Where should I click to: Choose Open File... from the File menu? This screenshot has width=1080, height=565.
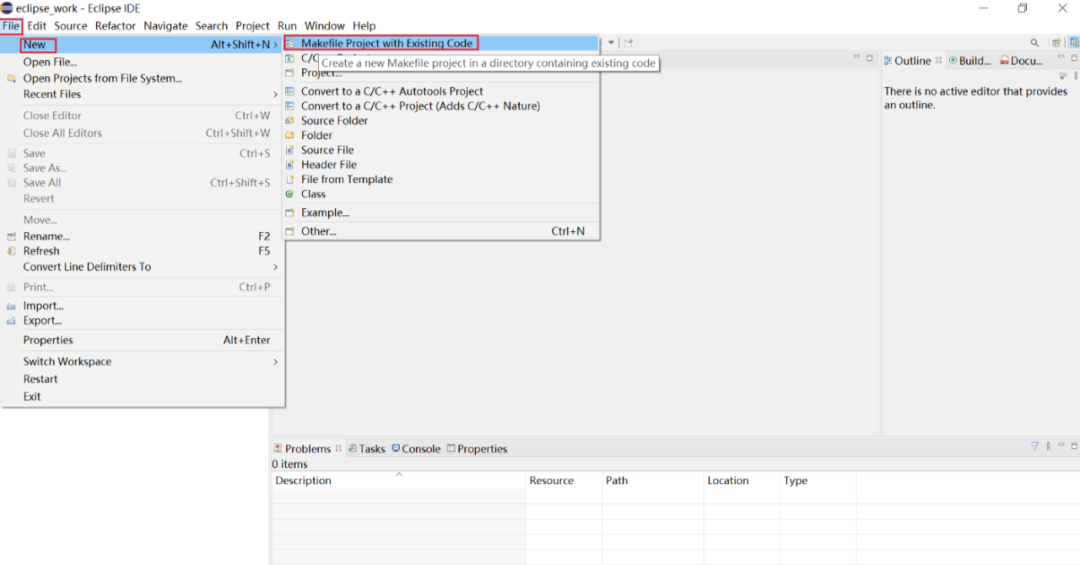coord(143,62)
